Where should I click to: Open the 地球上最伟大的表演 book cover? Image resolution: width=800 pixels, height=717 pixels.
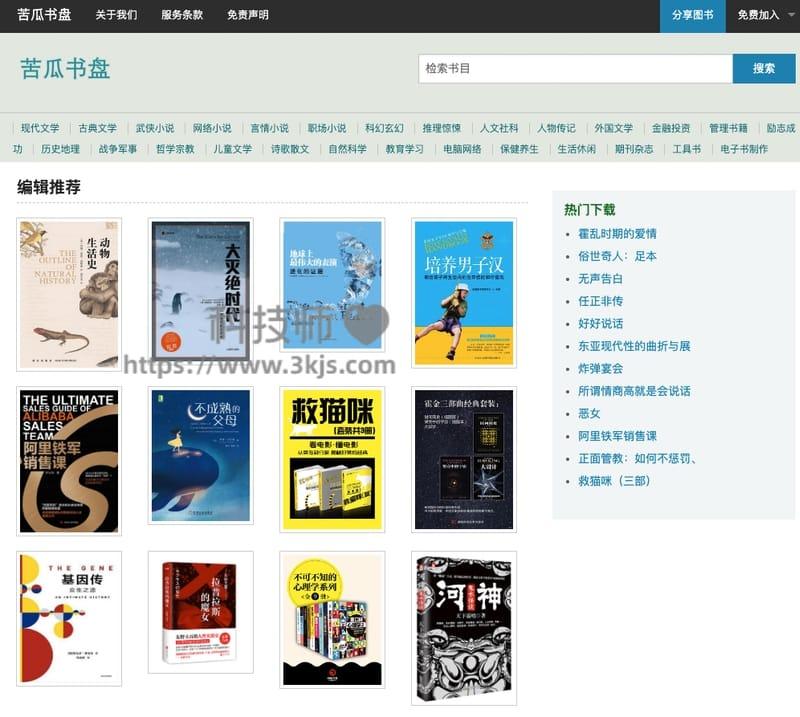[x=332, y=285]
